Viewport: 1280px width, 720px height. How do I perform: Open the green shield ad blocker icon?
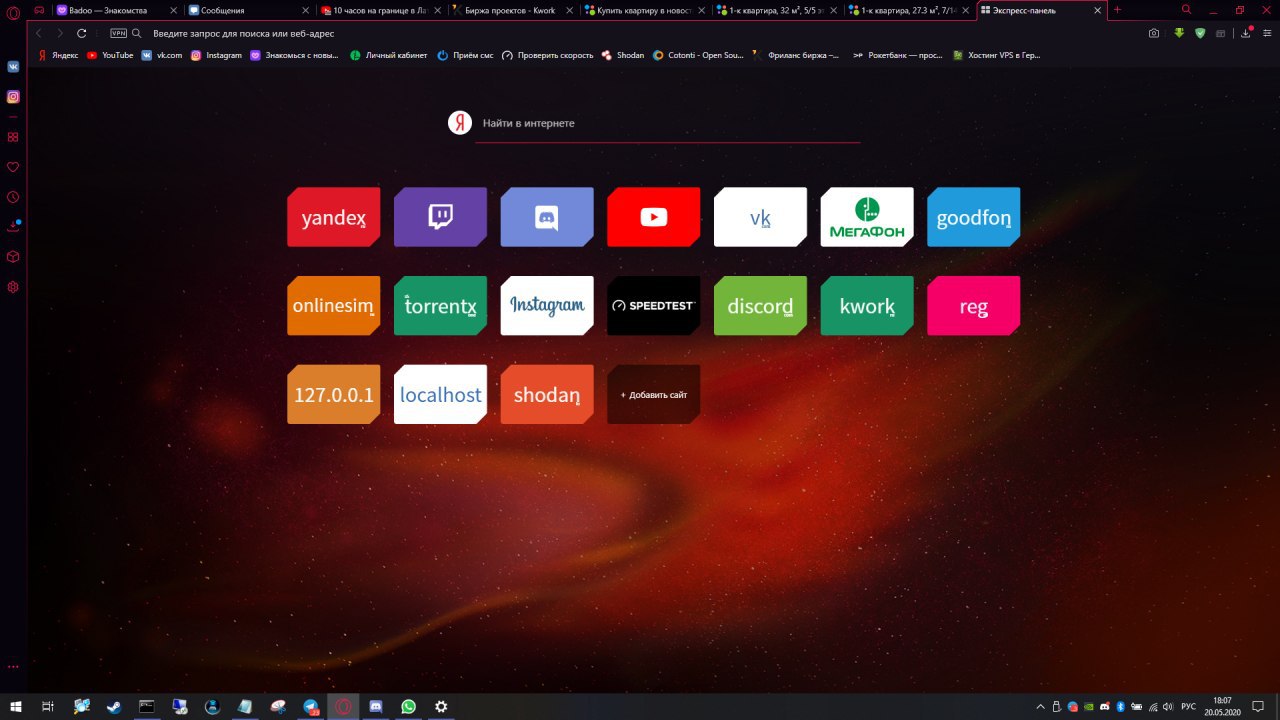coord(1200,33)
